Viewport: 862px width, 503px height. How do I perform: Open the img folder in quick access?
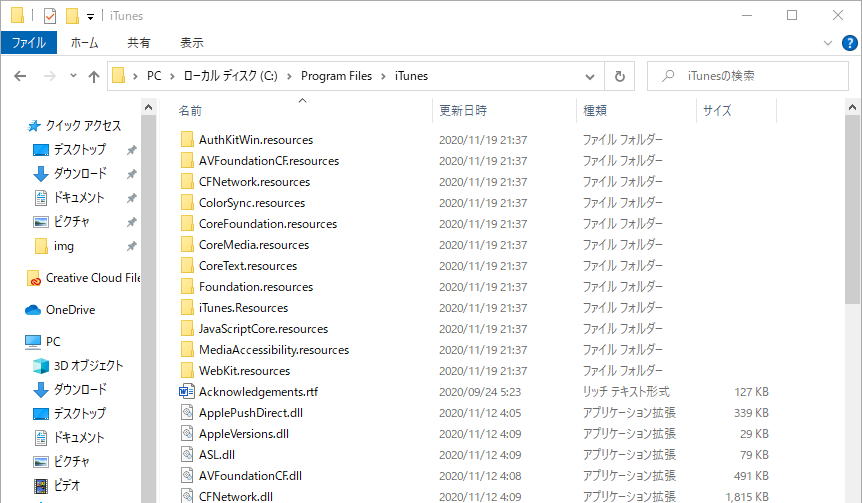[x=63, y=246]
